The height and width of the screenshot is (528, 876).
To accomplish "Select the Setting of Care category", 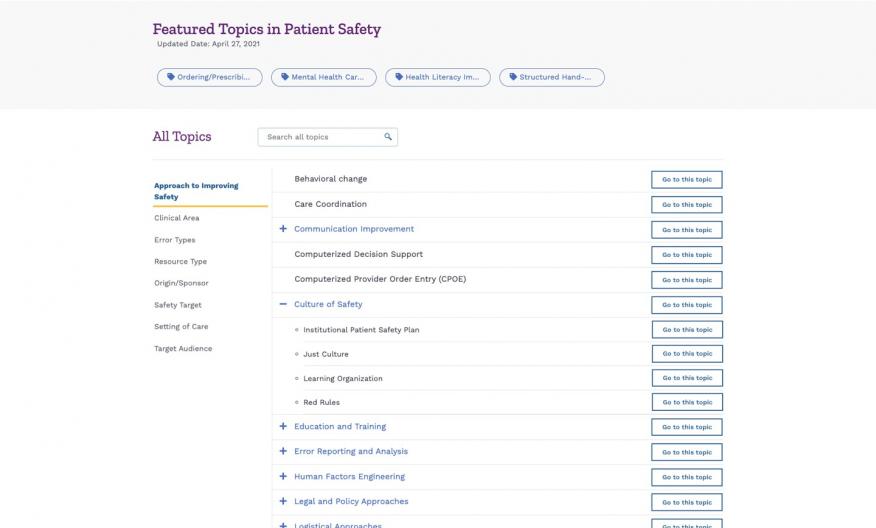I will tap(181, 327).
